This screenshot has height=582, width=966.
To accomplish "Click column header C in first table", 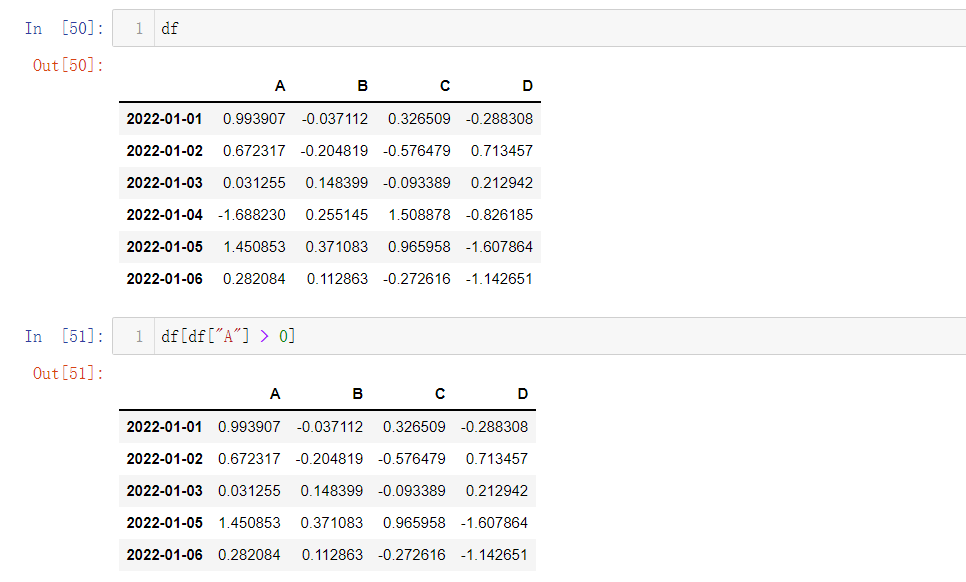I will click(x=445, y=86).
